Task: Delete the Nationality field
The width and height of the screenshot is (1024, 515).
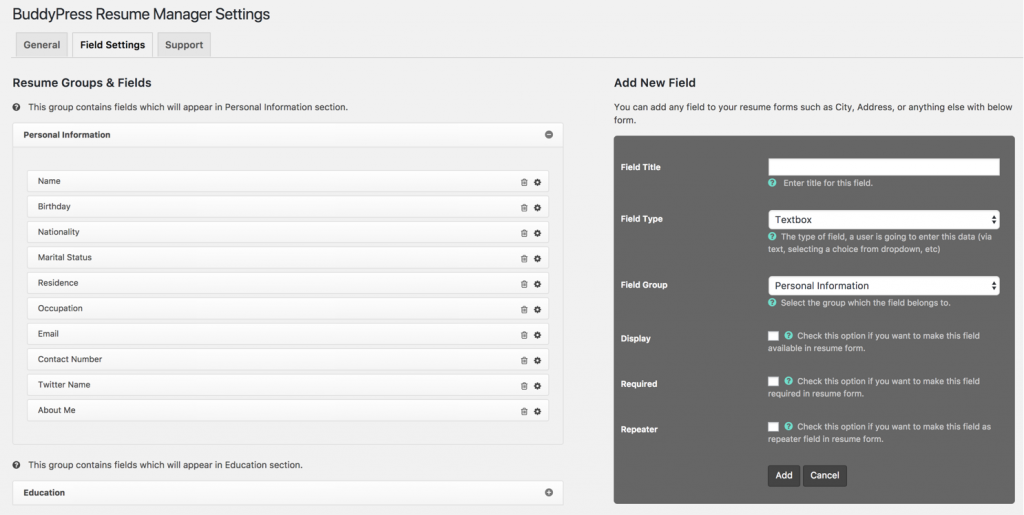Action: pos(524,234)
